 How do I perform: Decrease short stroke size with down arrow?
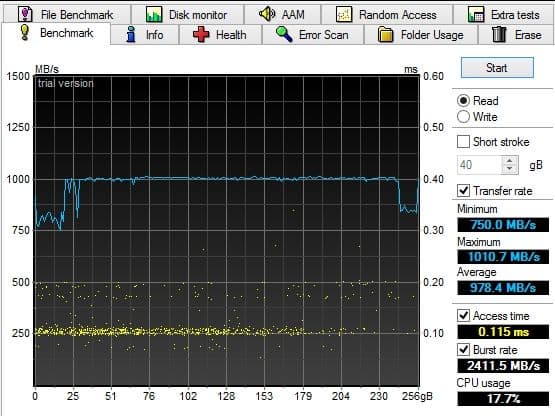509,169
